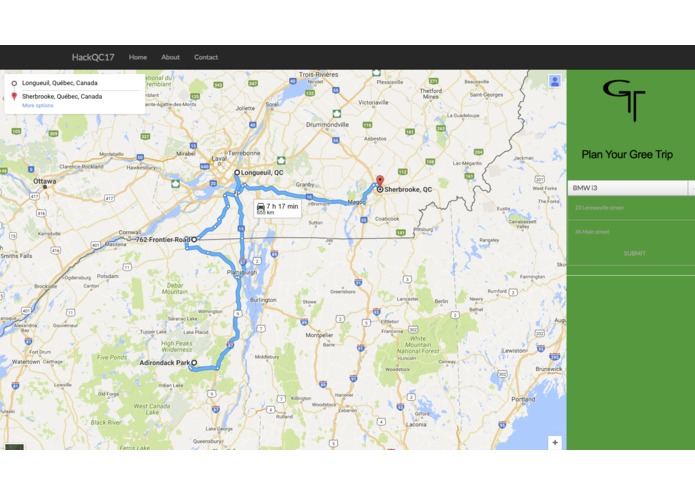Click the Trois-Rivières label on map
Screen dimensions: 695x494
tap(318, 74)
